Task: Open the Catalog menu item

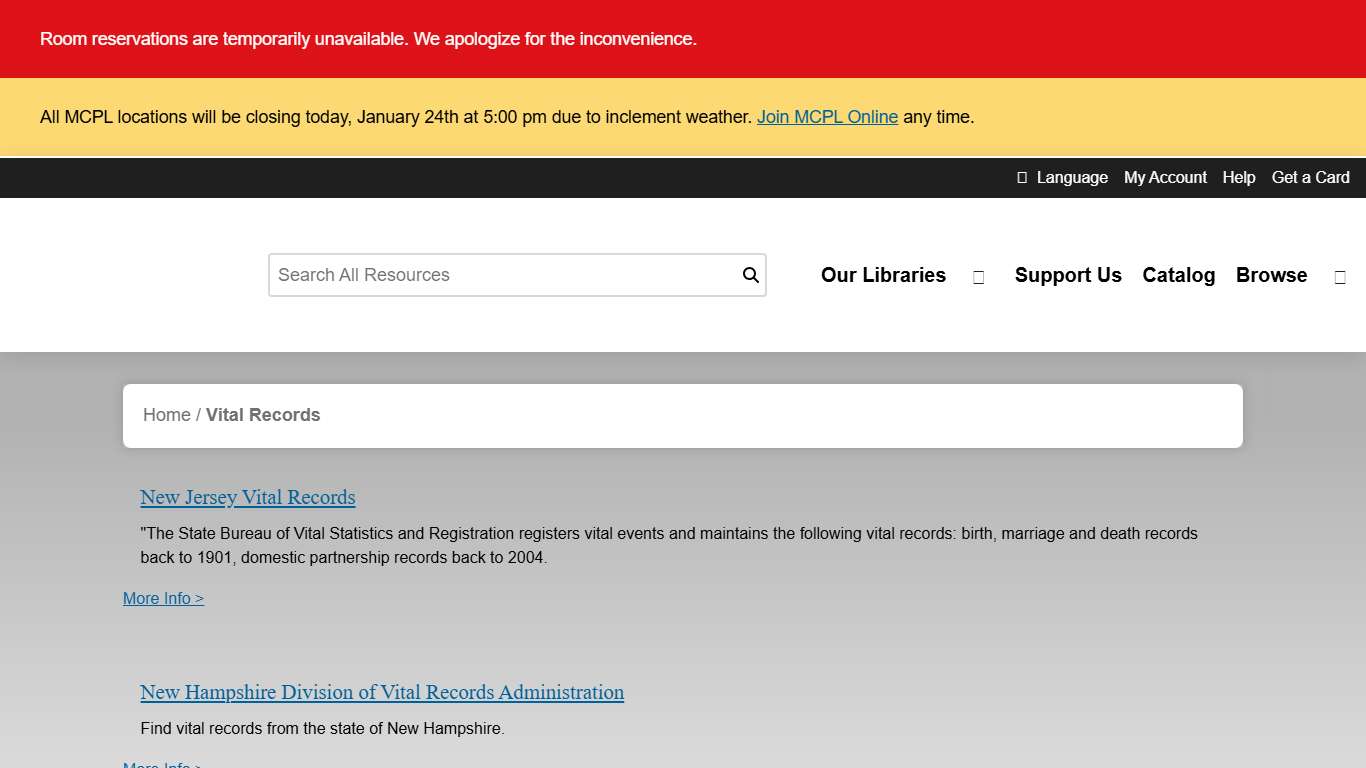Action: pos(1178,275)
